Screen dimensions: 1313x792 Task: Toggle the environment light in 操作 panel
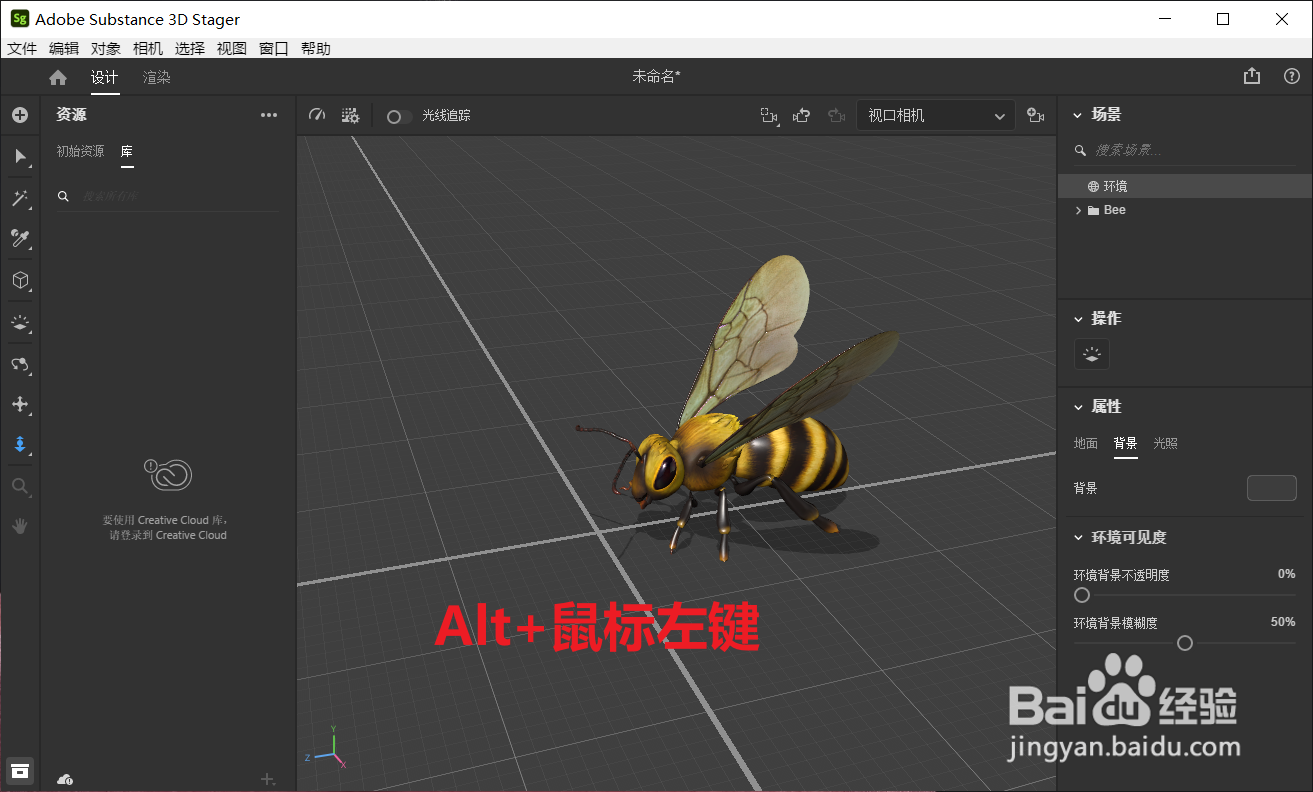1091,354
